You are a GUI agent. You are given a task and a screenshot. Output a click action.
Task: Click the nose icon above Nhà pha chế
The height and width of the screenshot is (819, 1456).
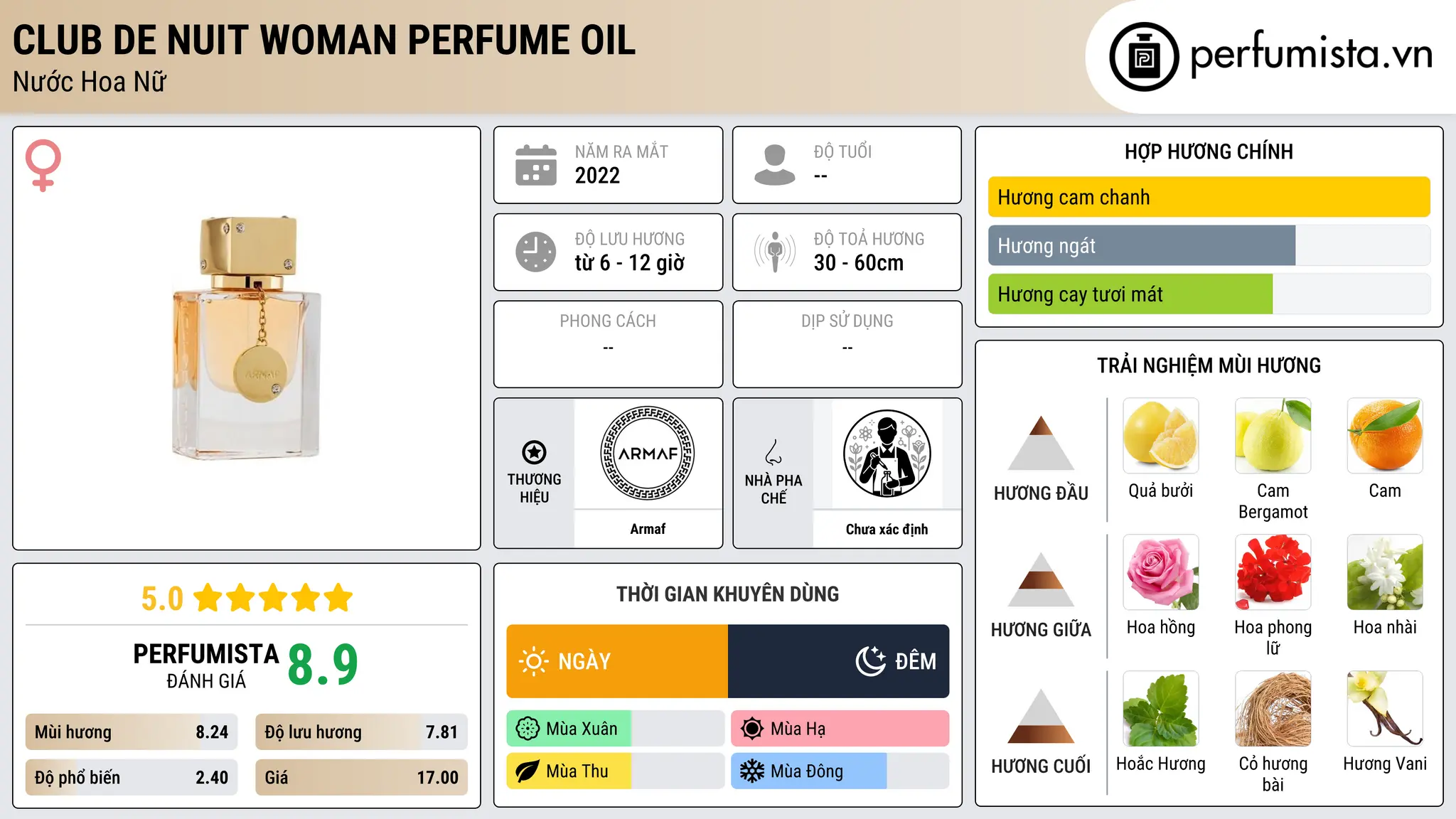point(773,452)
